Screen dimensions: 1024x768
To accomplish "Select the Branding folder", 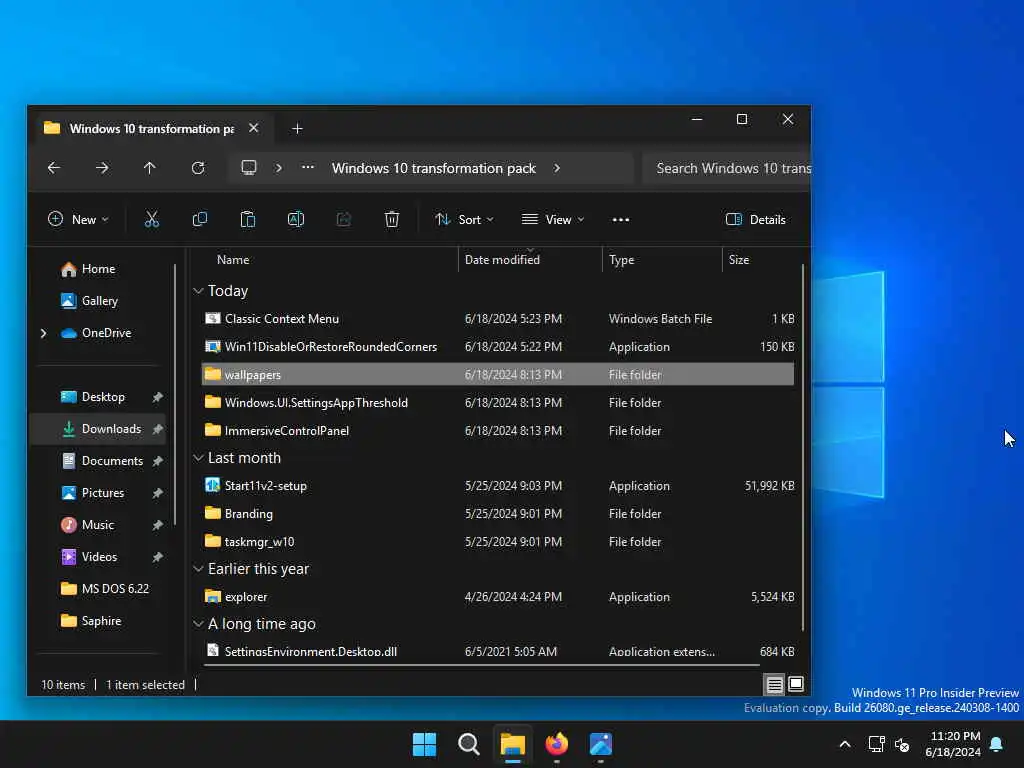I will 498,513.
